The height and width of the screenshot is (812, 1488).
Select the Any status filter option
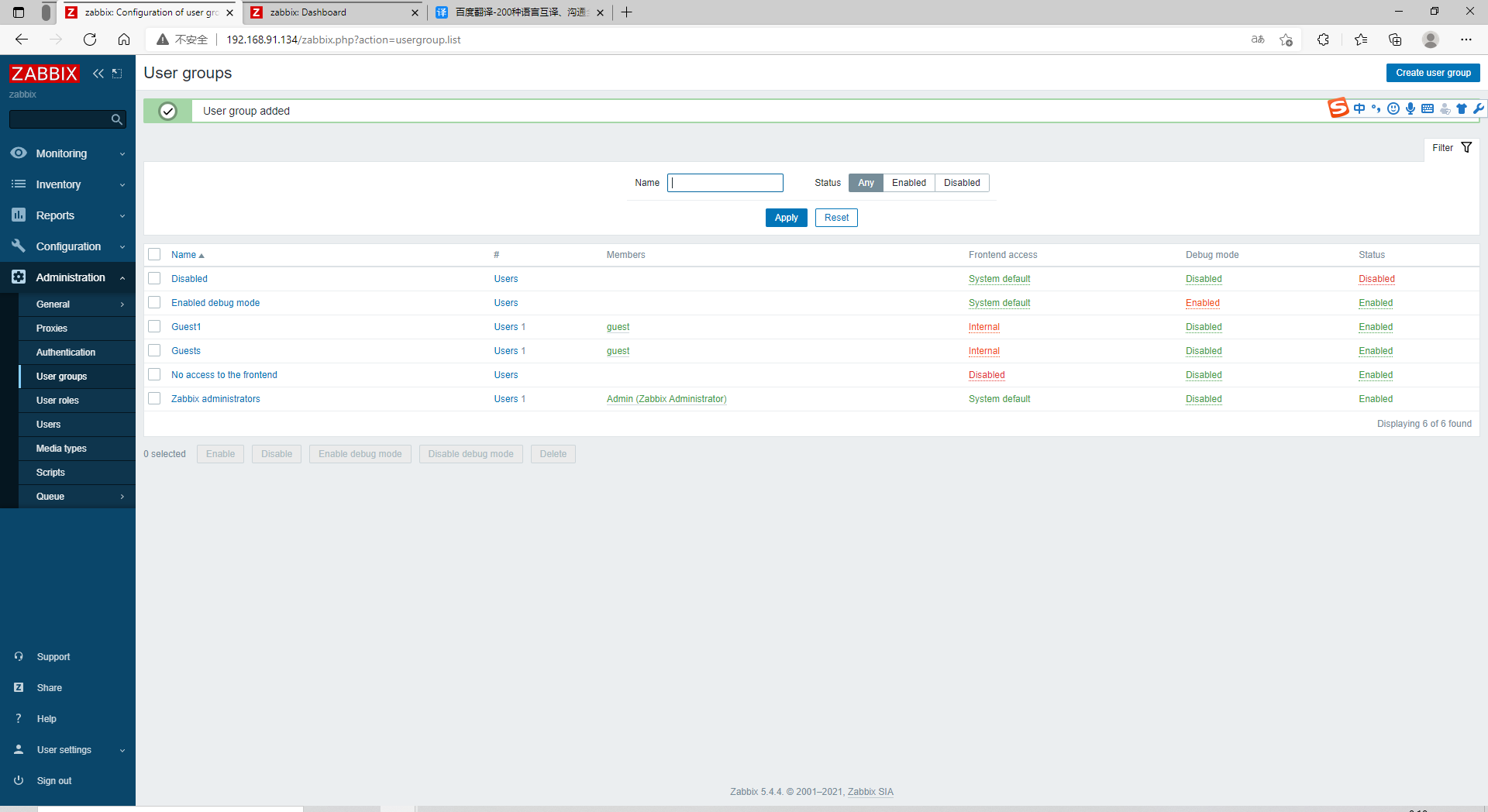tap(866, 183)
